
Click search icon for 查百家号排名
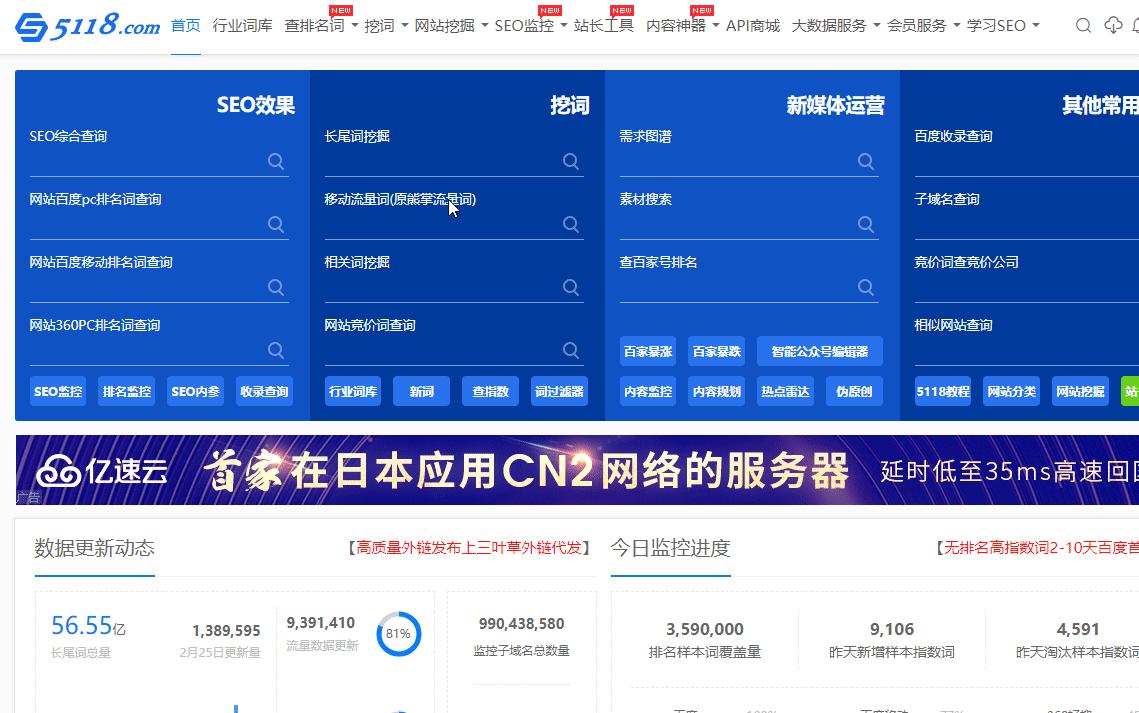[866, 287]
